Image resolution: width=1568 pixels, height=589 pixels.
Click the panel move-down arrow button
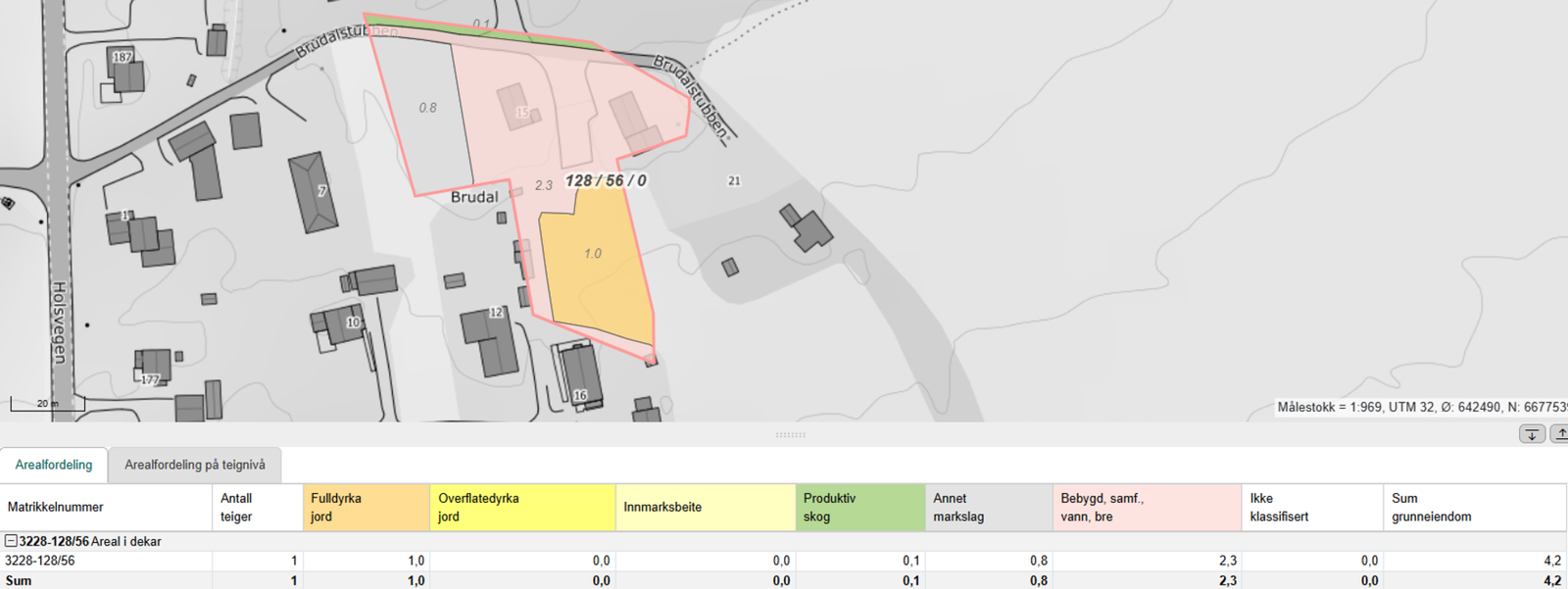coord(1532,434)
